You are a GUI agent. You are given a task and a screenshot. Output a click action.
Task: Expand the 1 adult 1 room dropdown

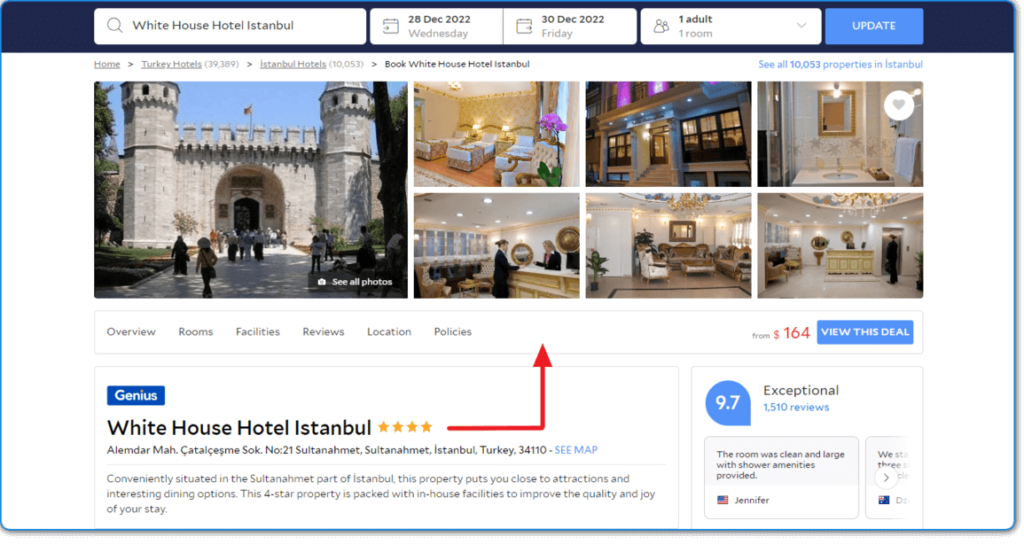point(801,26)
